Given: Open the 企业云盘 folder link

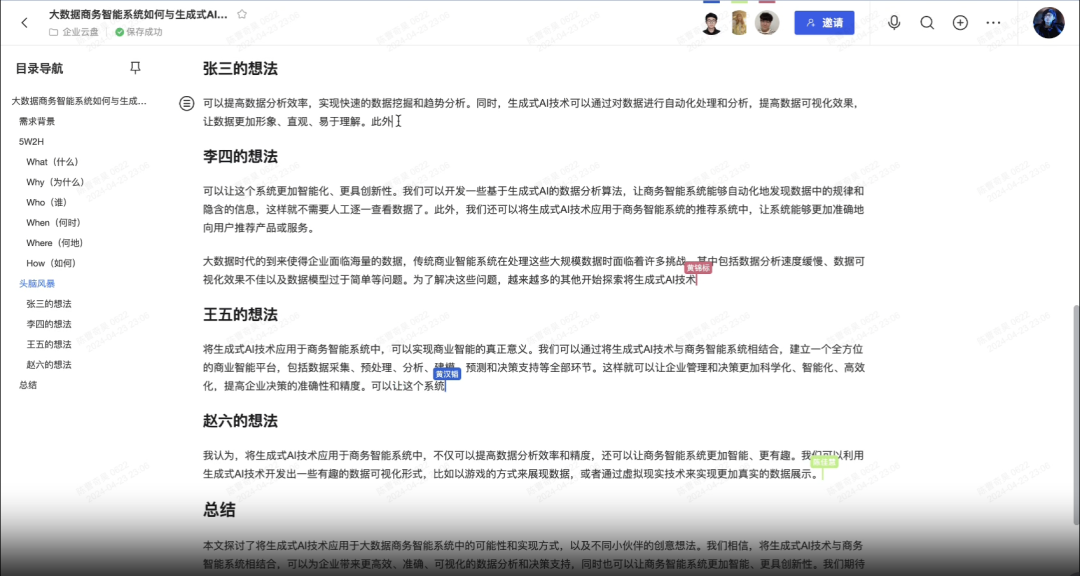Looking at the screenshot, I should coord(80,32).
